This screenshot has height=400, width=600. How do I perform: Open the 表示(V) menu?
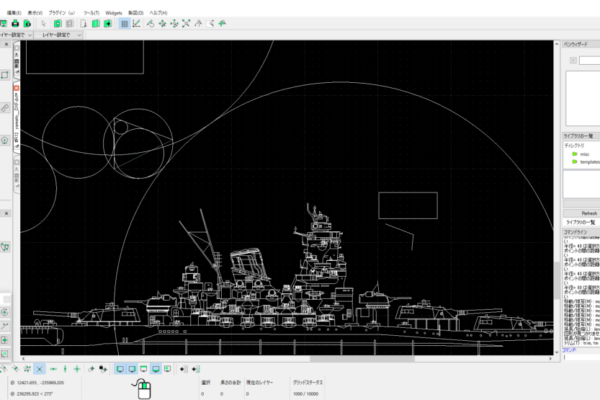pyautogui.click(x=35, y=13)
